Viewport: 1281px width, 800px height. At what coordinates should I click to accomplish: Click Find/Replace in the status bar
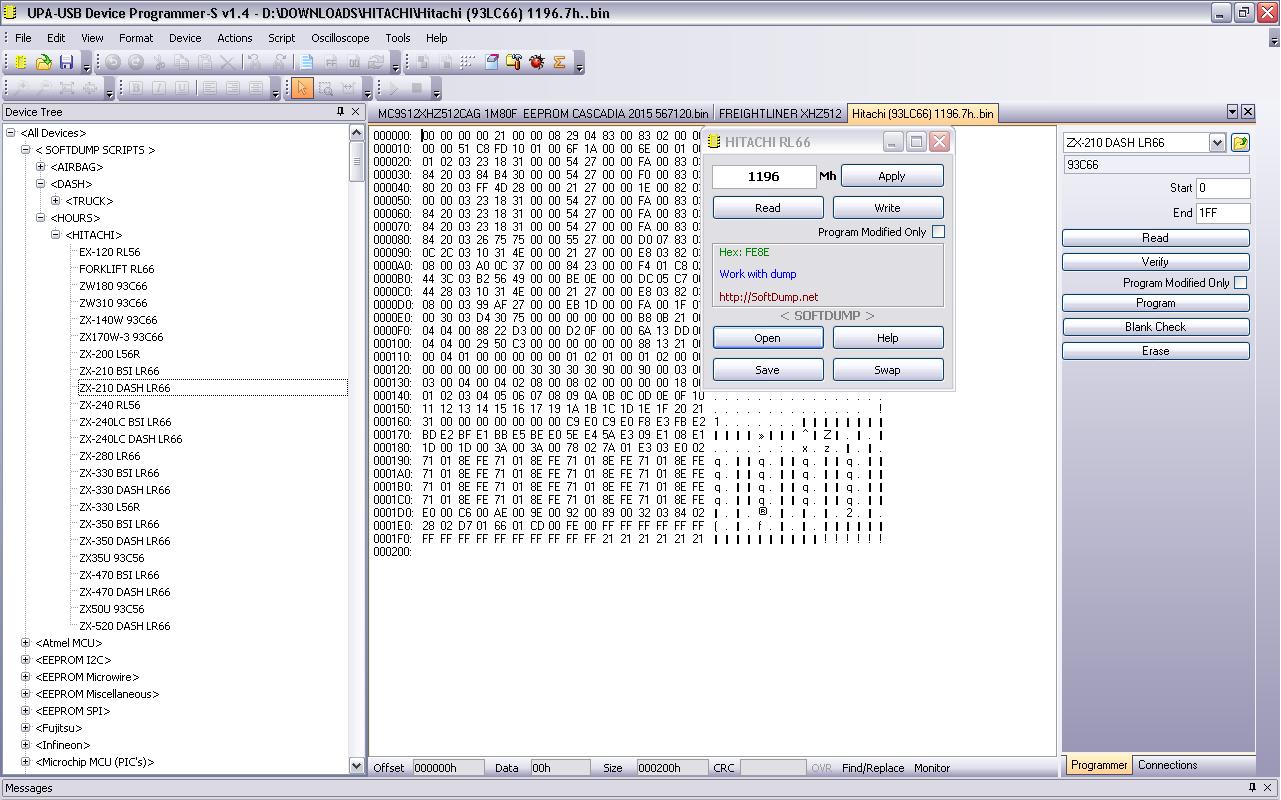point(873,768)
